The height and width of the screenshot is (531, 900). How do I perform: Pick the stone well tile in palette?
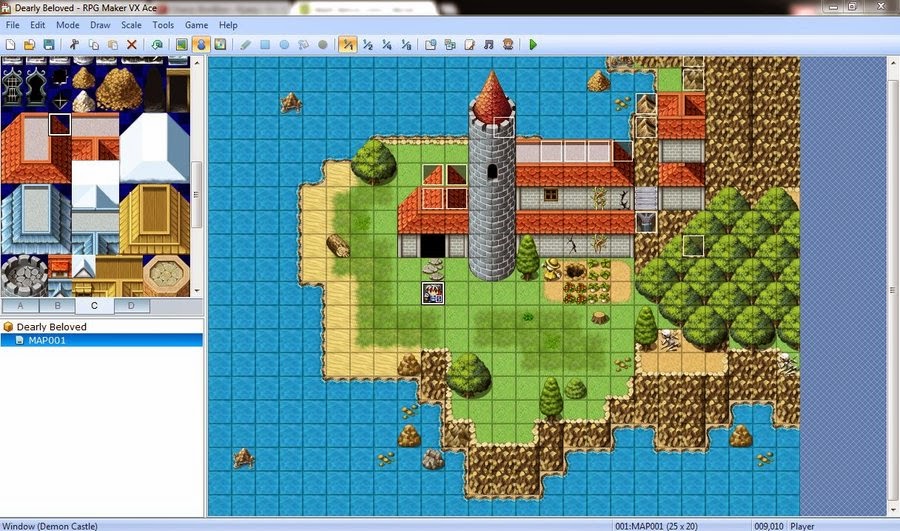tap(24, 276)
